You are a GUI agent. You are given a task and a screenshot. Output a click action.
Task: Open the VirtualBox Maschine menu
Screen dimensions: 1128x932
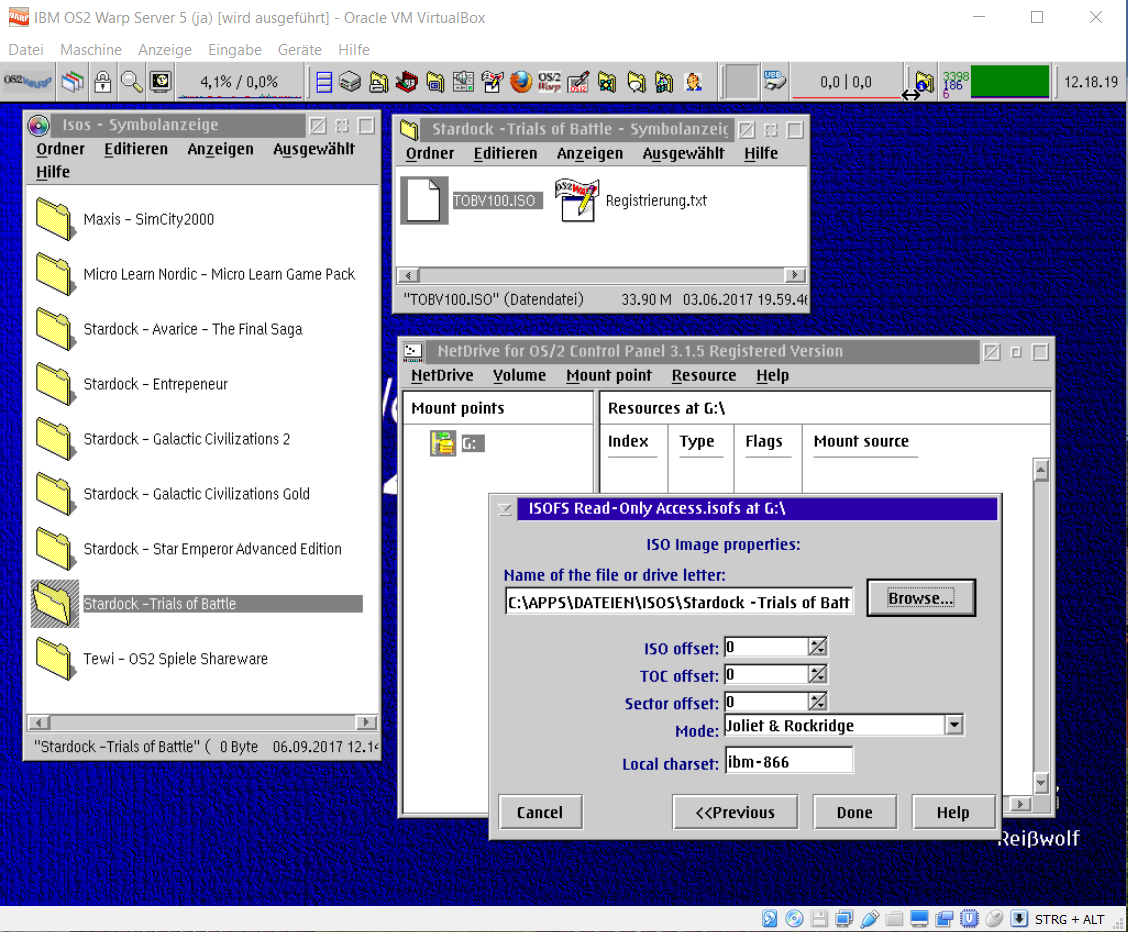pyautogui.click(x=91, y=50)
